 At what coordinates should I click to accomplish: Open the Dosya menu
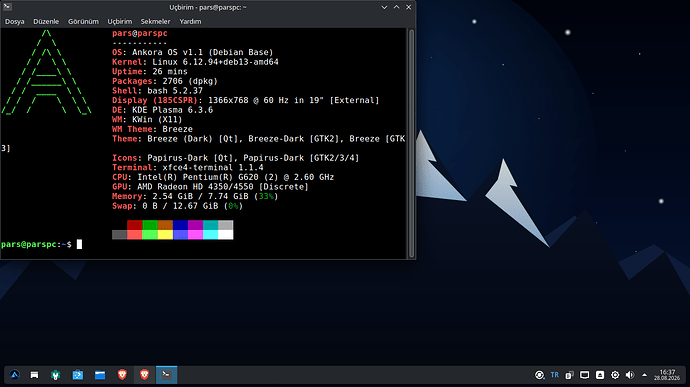tap(15, 21)
